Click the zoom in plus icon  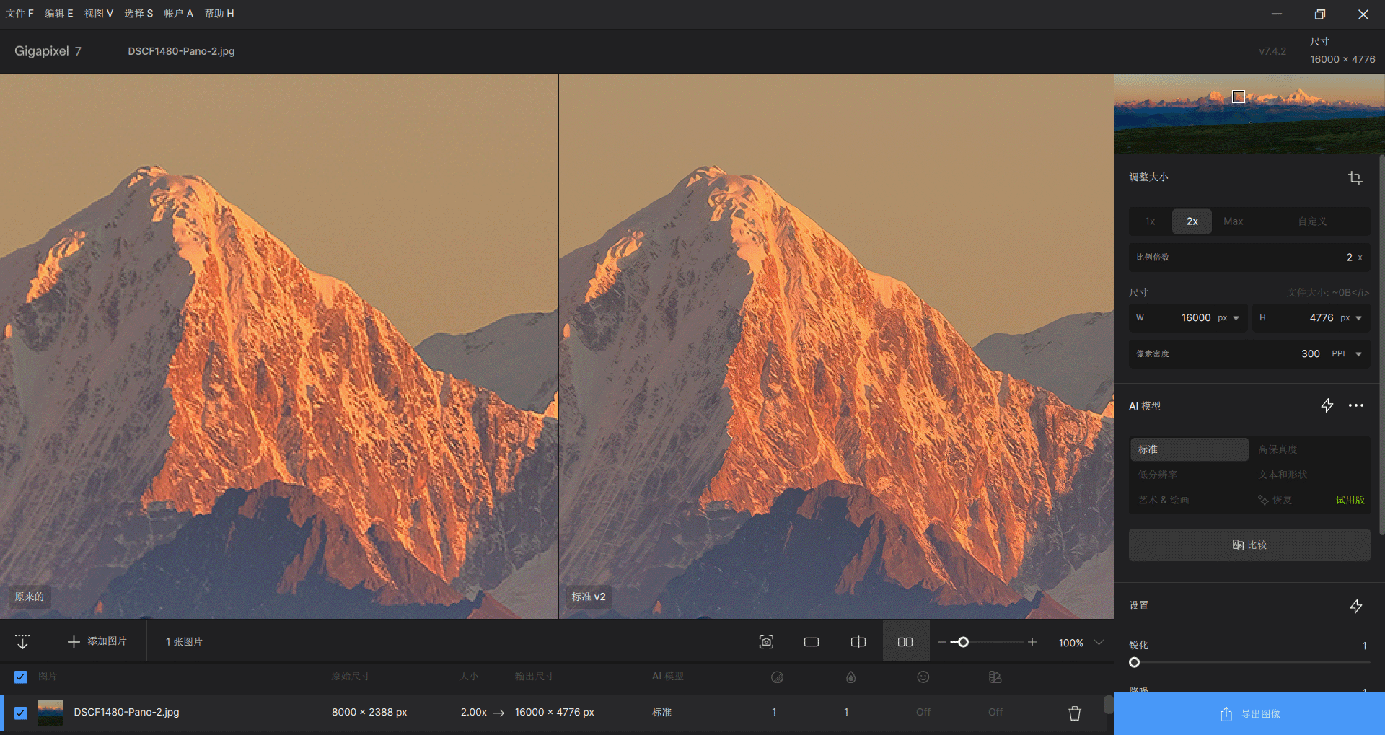(1033, 642)
